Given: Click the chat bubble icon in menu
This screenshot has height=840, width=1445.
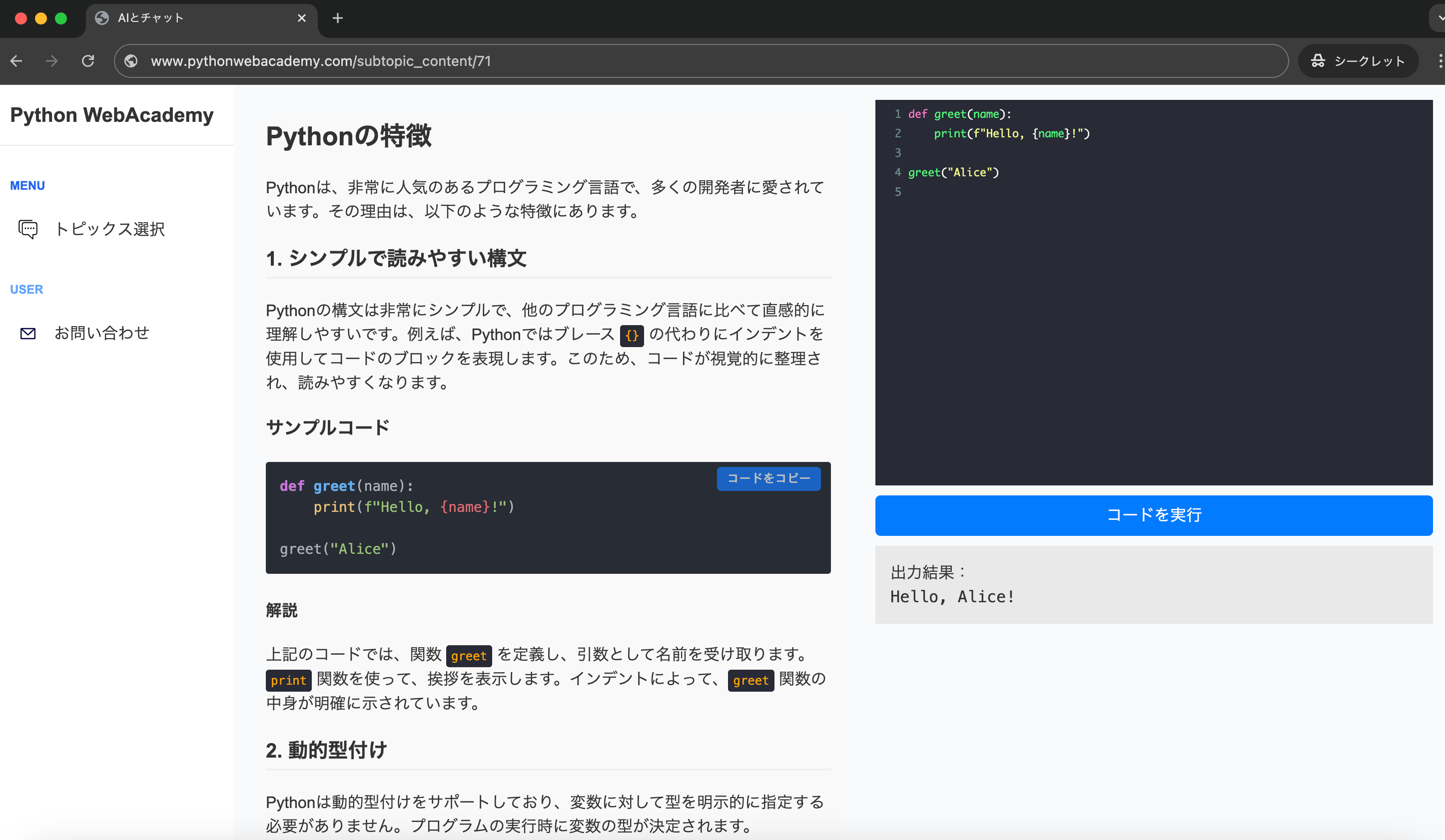Looking at the screenshot, I should pyautogui.click(x=27, y=229).
